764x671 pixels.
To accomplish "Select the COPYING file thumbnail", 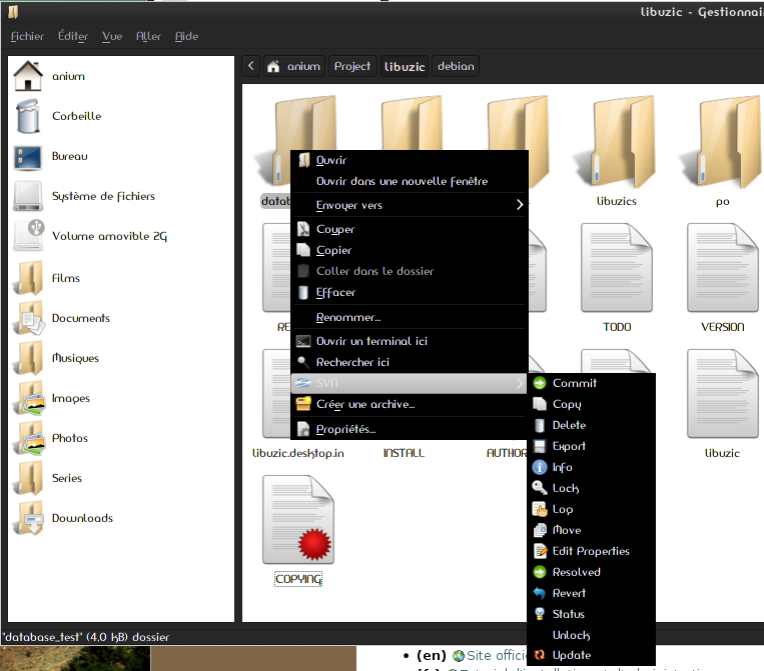I will click(298, 520).
